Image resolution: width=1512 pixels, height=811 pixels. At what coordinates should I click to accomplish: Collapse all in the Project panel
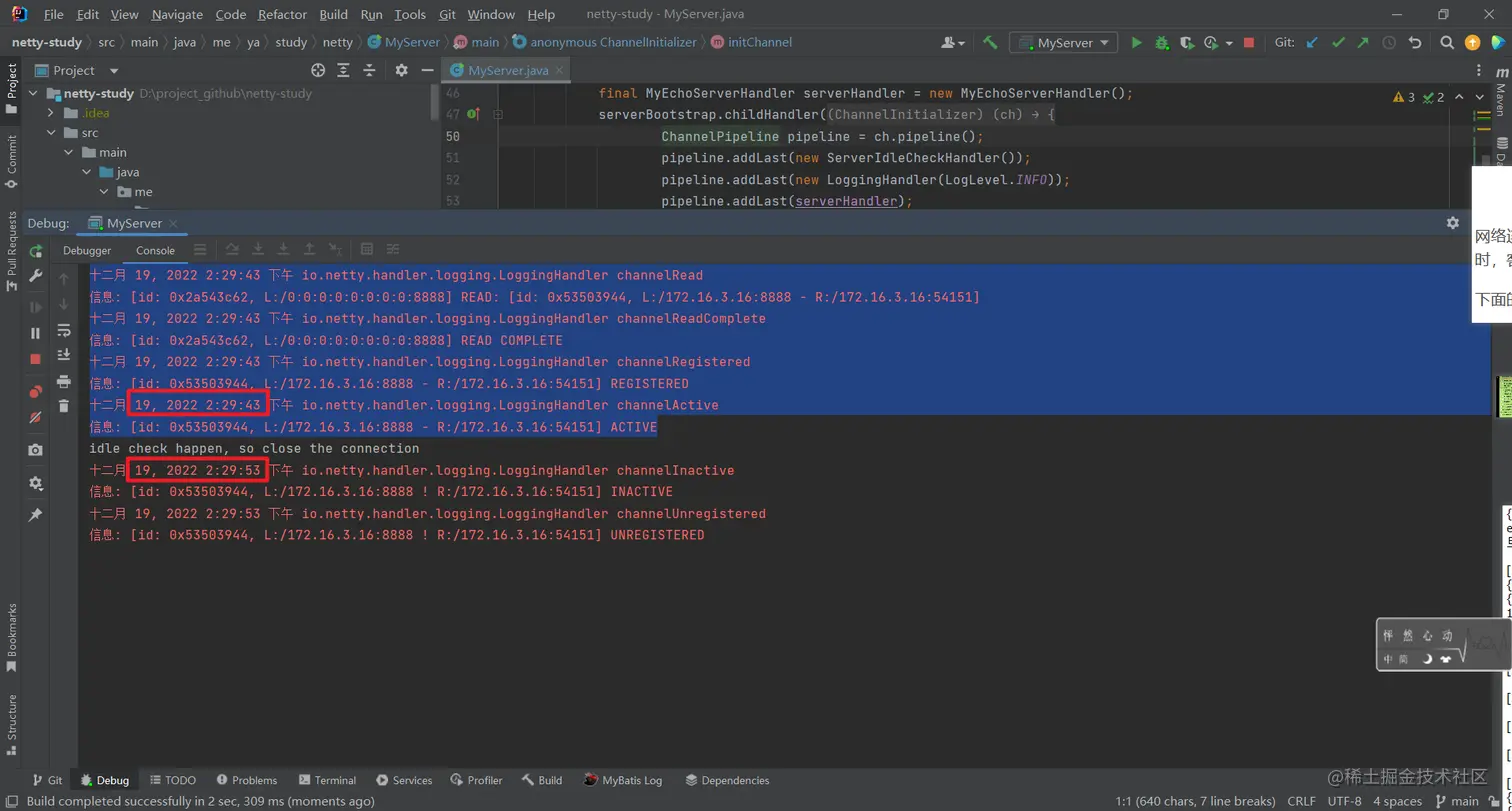click(x=370, y=70)
